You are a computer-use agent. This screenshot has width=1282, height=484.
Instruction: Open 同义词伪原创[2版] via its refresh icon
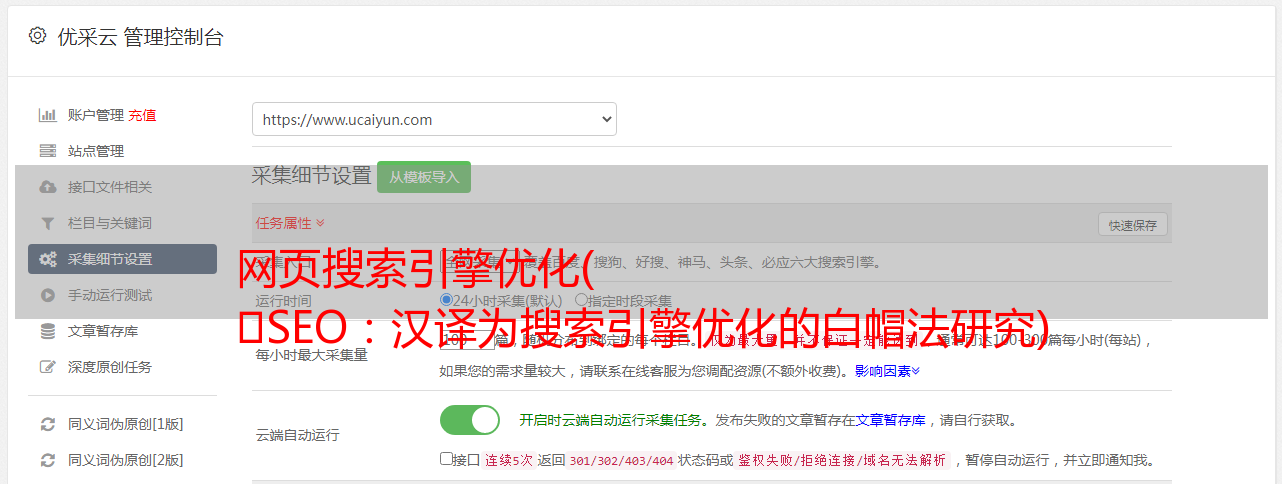pos(47,460)
